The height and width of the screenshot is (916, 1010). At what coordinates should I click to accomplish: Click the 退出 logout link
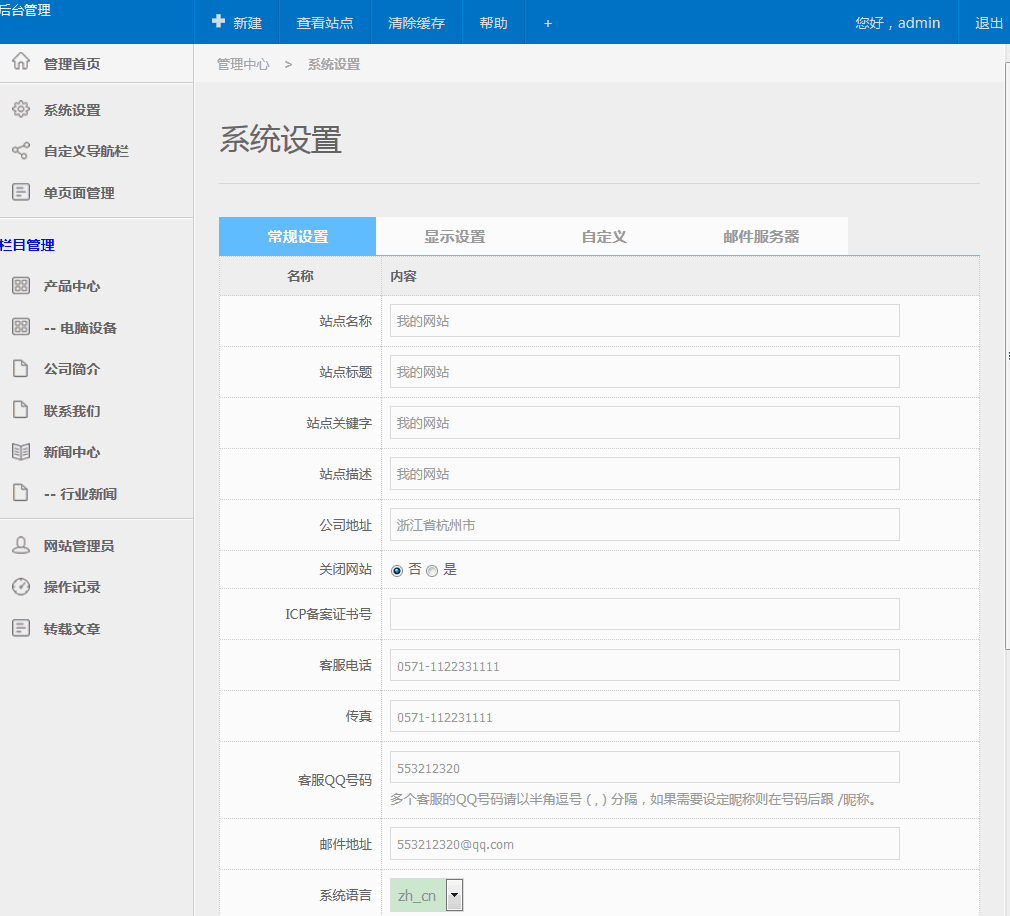click(988, 23)
